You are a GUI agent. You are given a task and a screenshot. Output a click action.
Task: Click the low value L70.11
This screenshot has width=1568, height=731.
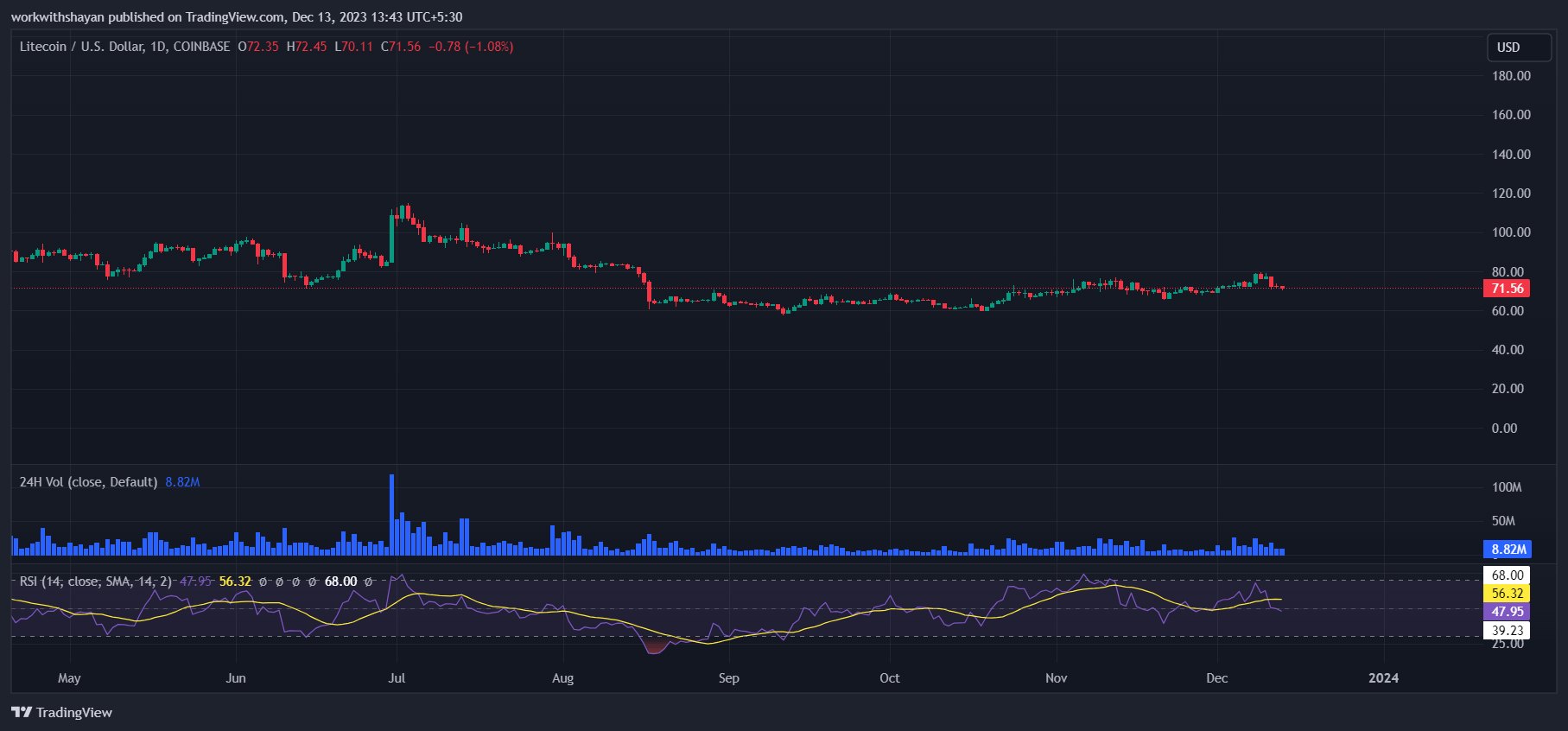tap(353, 47)
